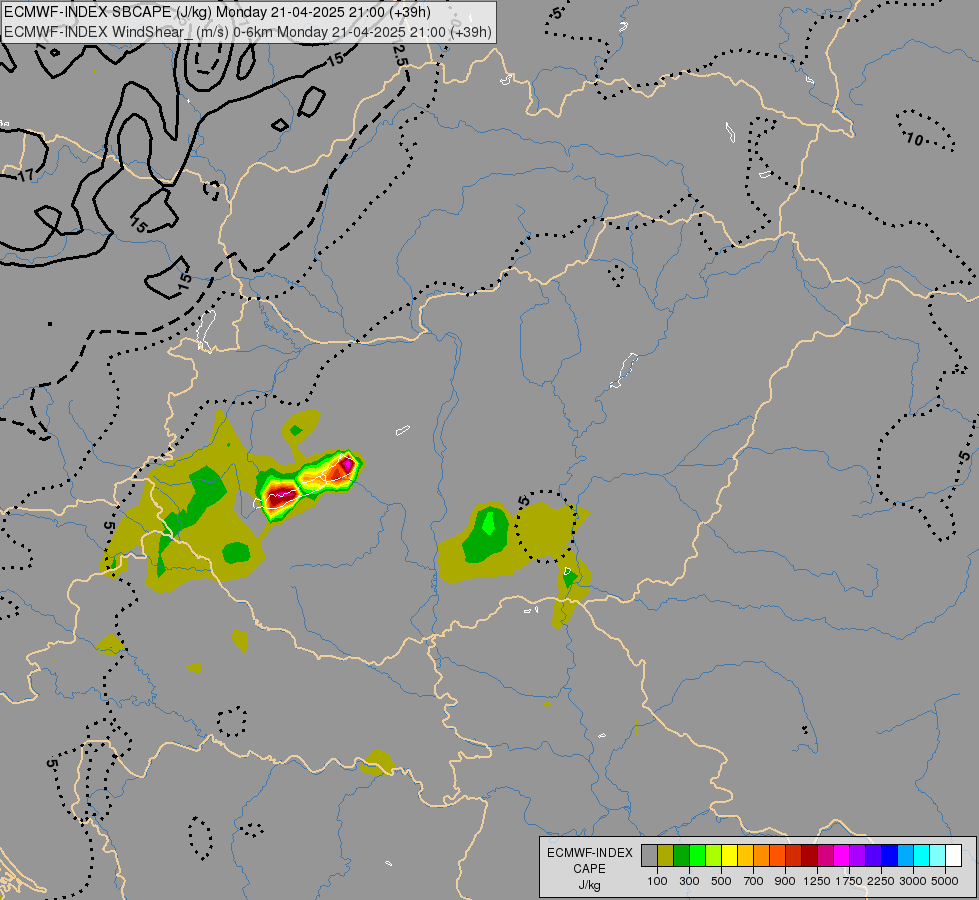This screenshot has width=979, height=900.
Task: Click the dark red swatch left of 1250
Action: (x=809, y=855)
